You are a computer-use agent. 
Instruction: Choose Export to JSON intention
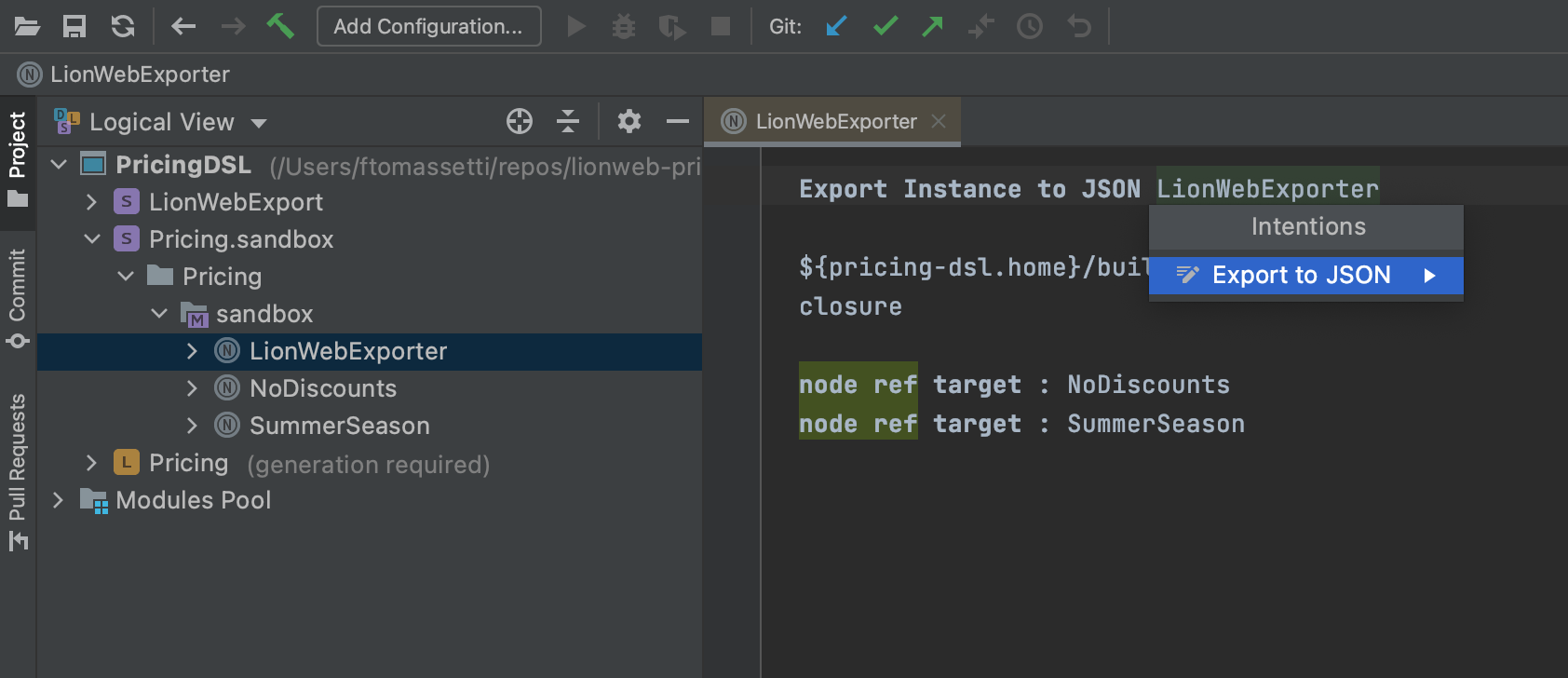[1305, 276]
